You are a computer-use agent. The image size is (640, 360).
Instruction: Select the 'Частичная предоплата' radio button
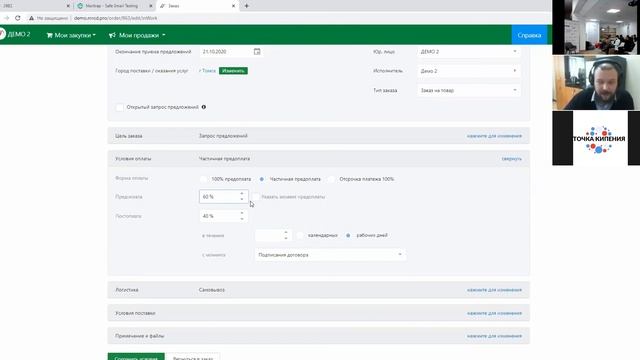262,179
